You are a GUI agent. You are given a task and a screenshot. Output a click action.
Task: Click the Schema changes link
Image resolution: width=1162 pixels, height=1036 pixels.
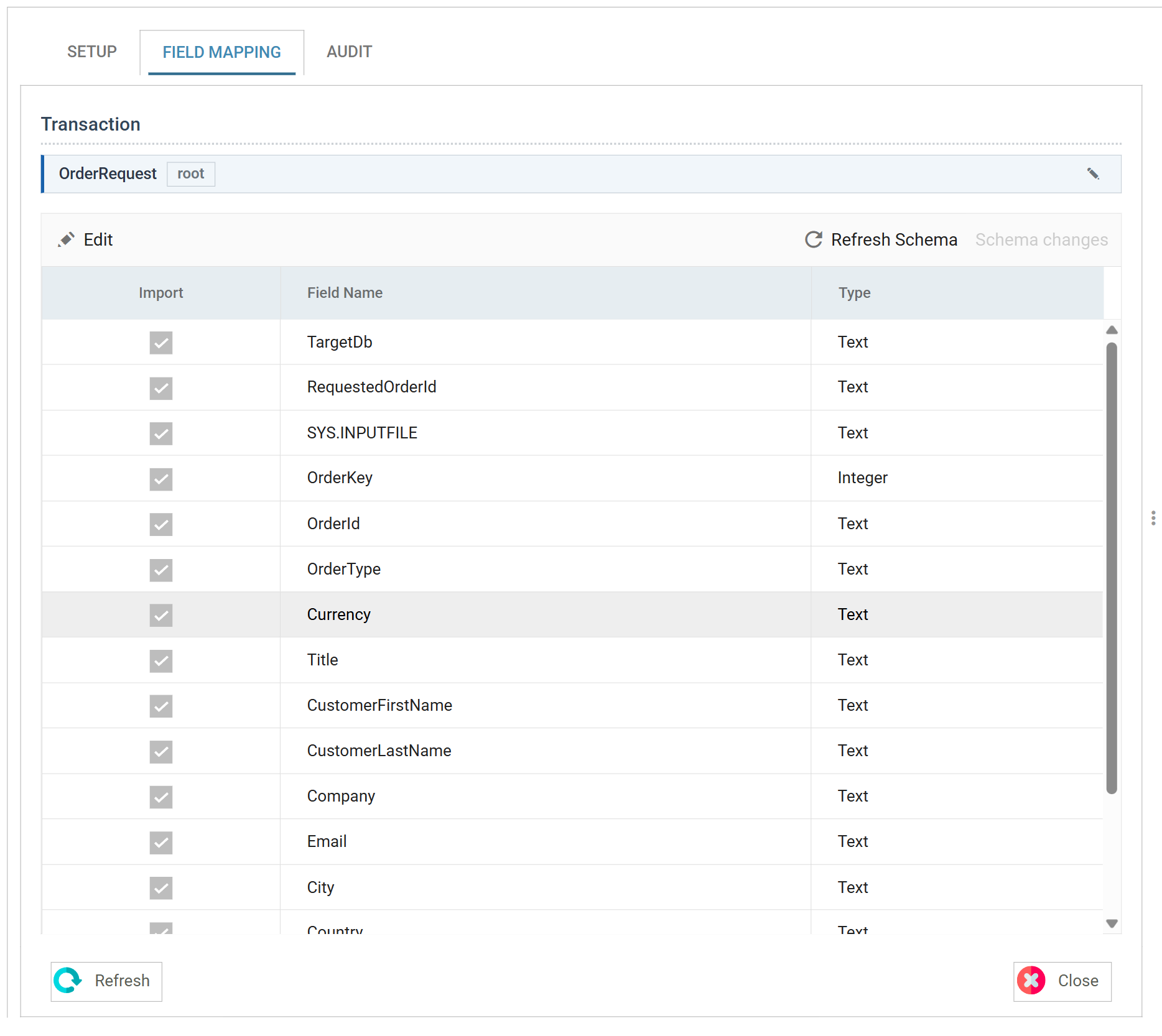click(x=1041, y=239)
